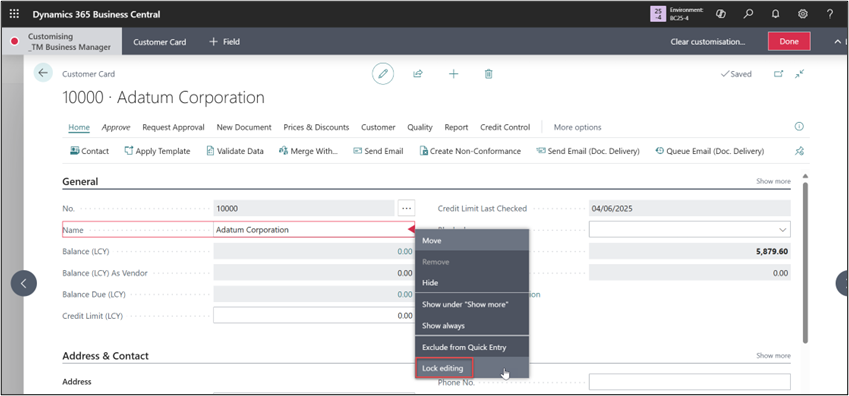The height and width of the screenshot is (396, 849).
Task: Open the Quality tab
Action: 420,127
